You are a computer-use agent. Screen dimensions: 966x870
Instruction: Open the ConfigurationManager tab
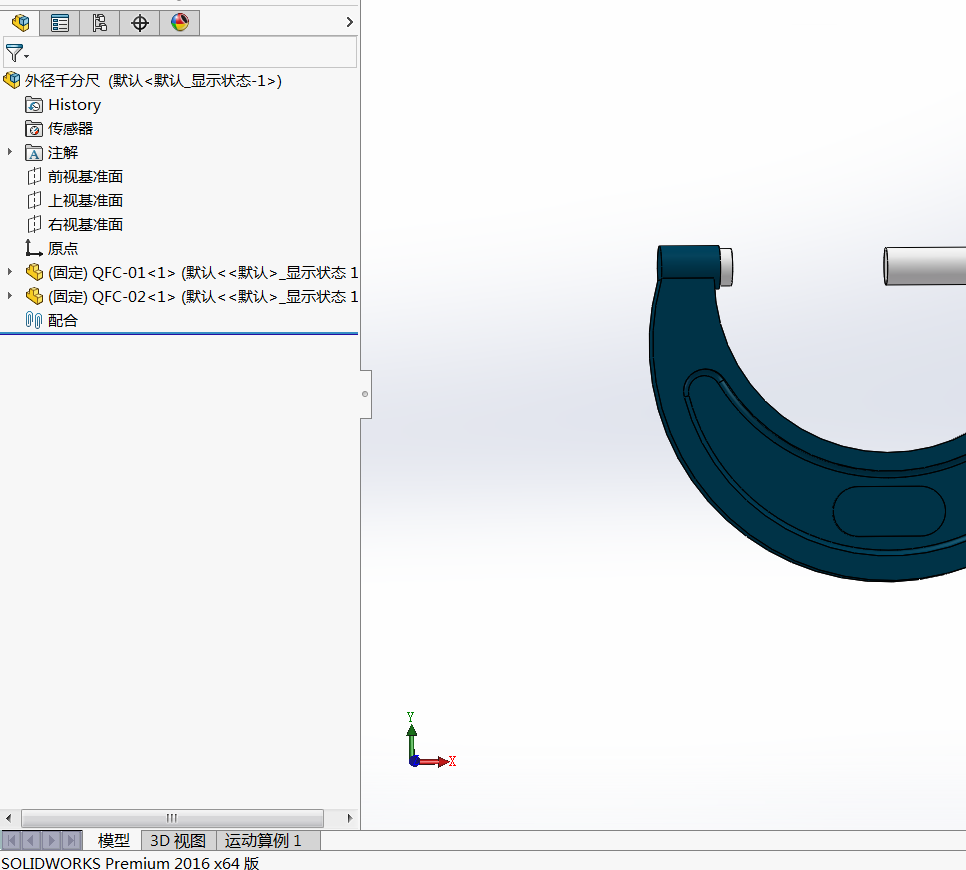point(99,23)
